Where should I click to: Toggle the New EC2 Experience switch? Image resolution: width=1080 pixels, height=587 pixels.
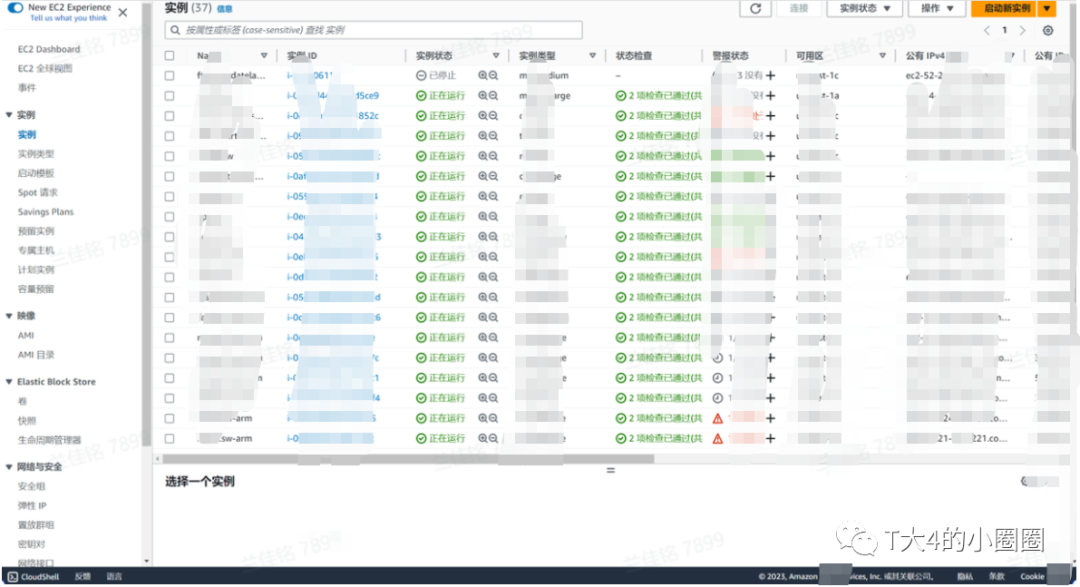[14, 7]
